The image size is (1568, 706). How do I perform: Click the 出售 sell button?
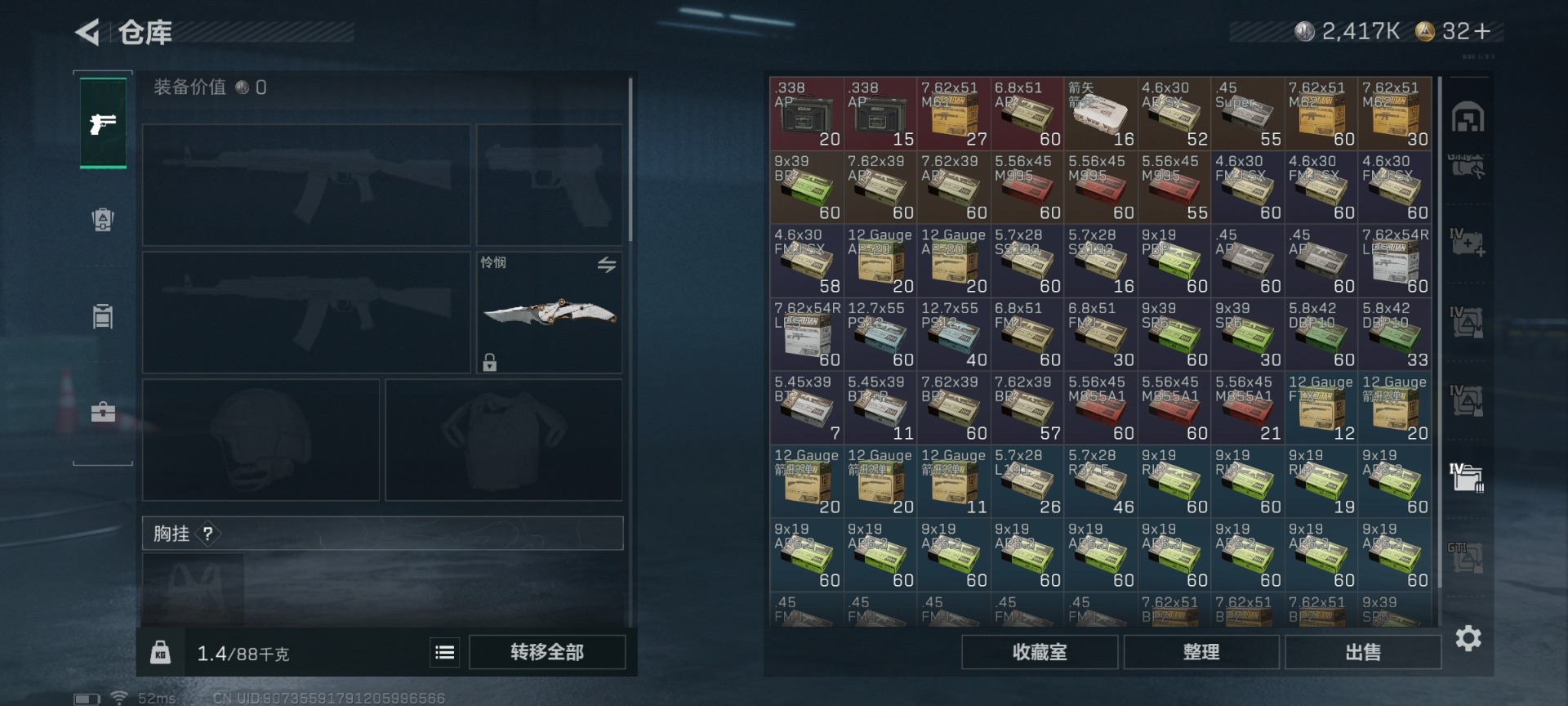pyautogui.click(x=1363, y=652)
